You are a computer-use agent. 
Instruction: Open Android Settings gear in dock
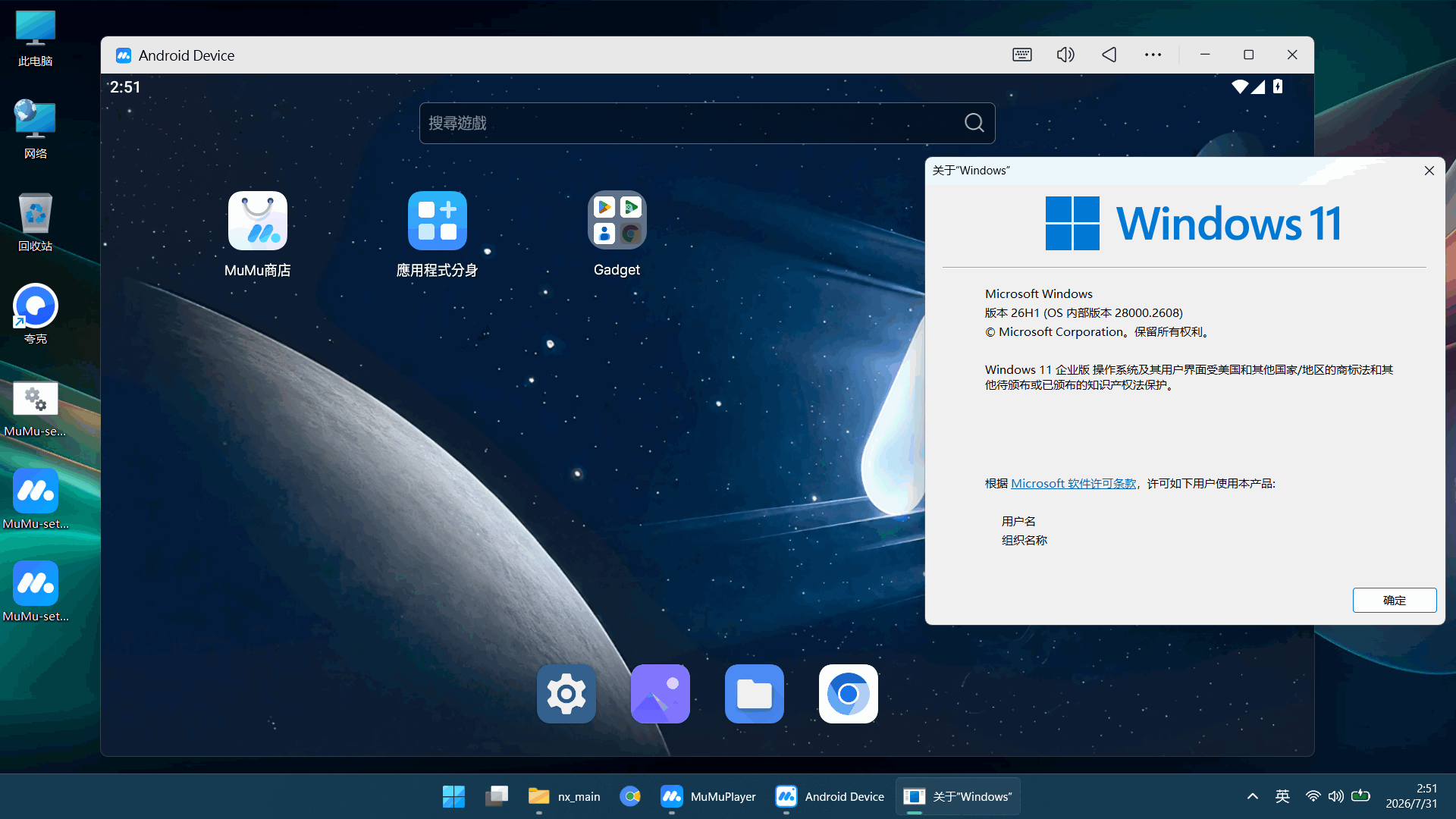pyautogui.click(x=566, y=694)
